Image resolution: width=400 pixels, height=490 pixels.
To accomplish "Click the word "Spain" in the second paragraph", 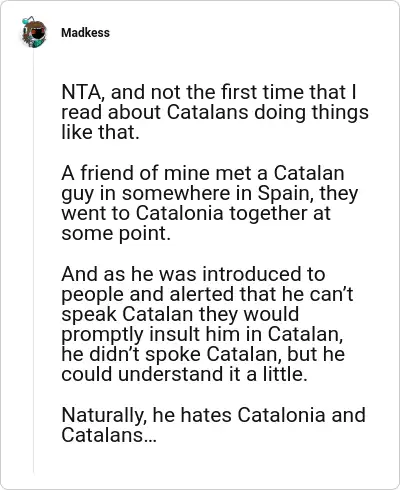I will coord(286,193).
